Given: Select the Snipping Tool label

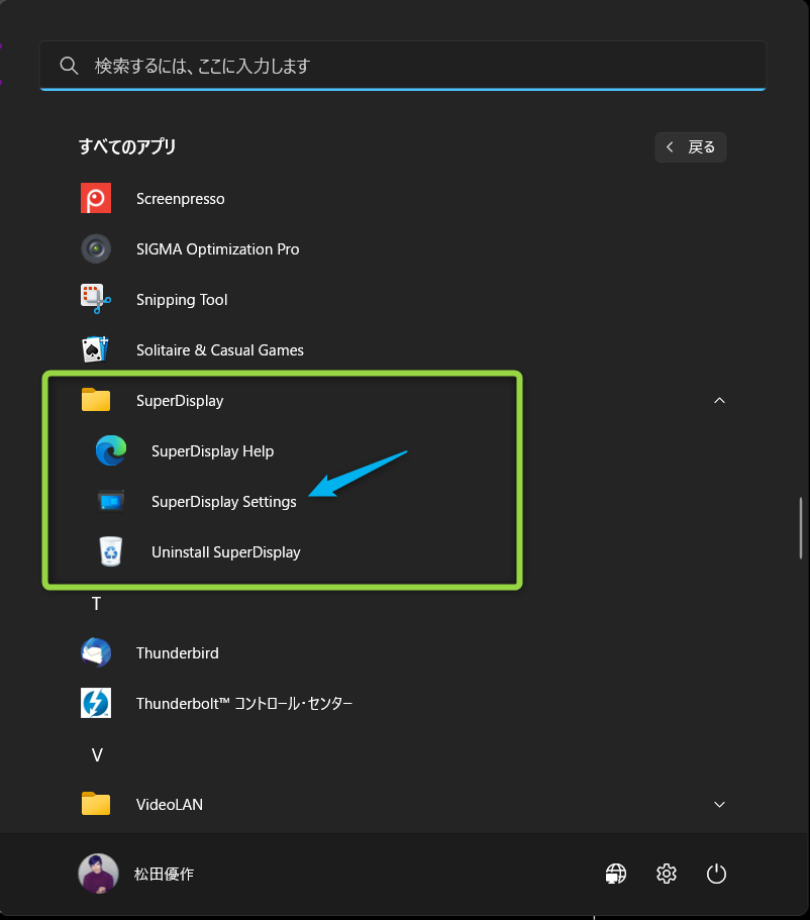Looking at the screenshot, I should point(182,300).
